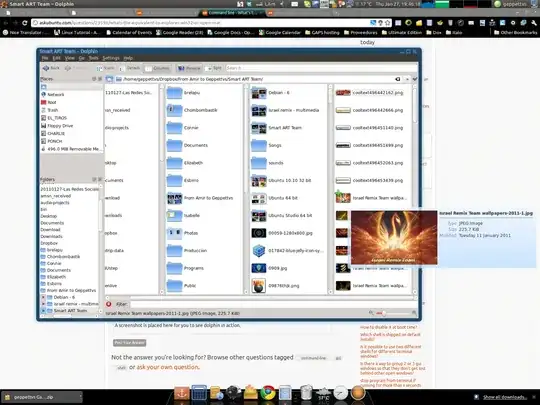Viewport: 540px width, 405px height.
Task: Open the Chombombastik folder in column view
Action: coord(192,110)
